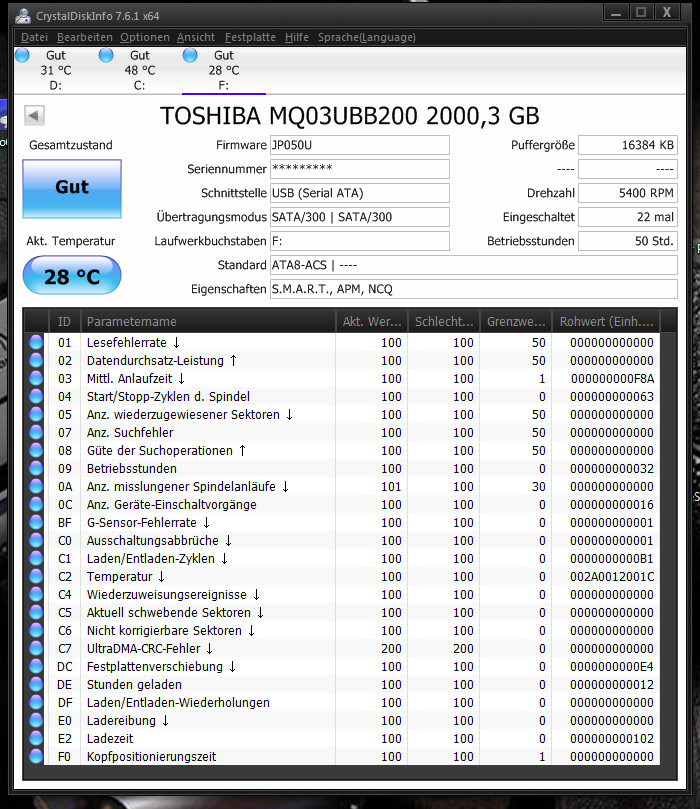This screenshot has height=809, width=700.
Task: Click status orb of Festplattenverschiebung row
Action: (36, 667)
